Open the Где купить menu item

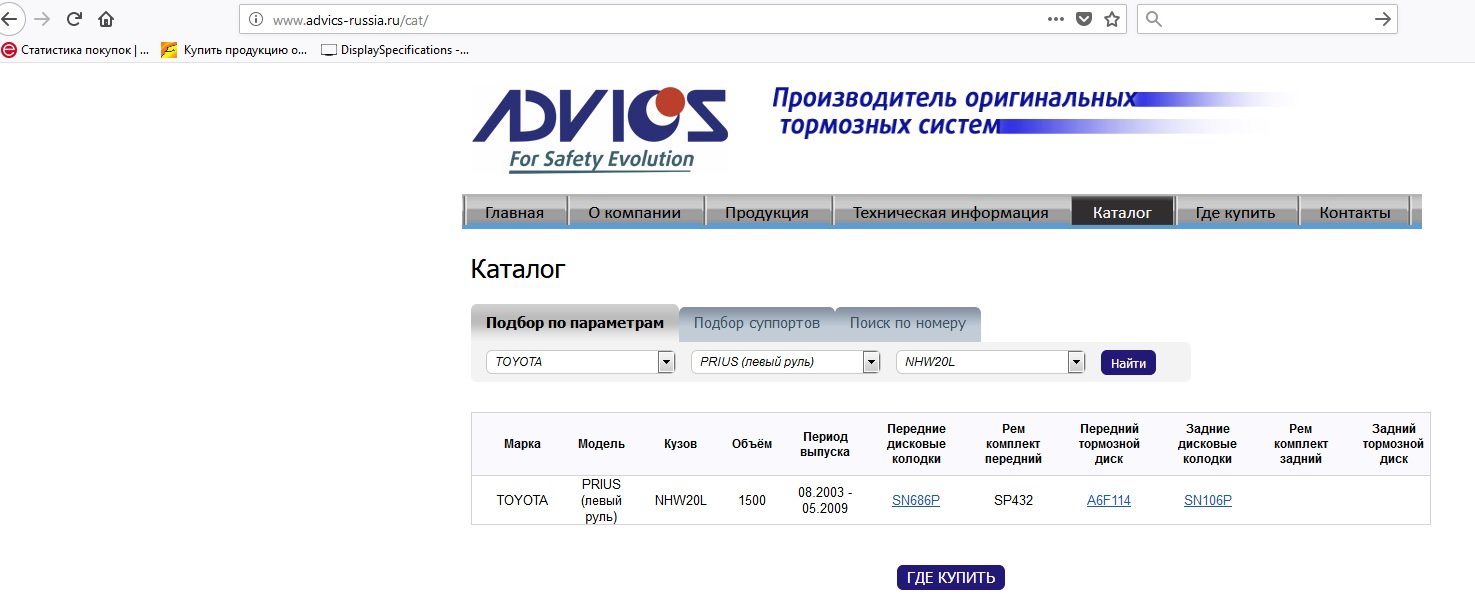click(1236, 212)
